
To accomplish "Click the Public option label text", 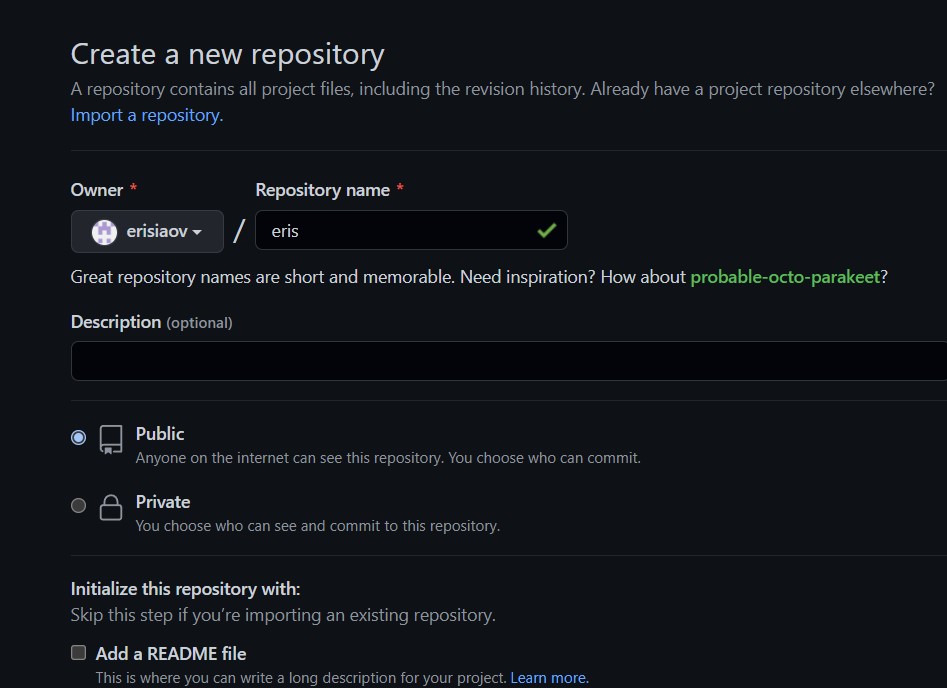I will click(x=160, y=434).
